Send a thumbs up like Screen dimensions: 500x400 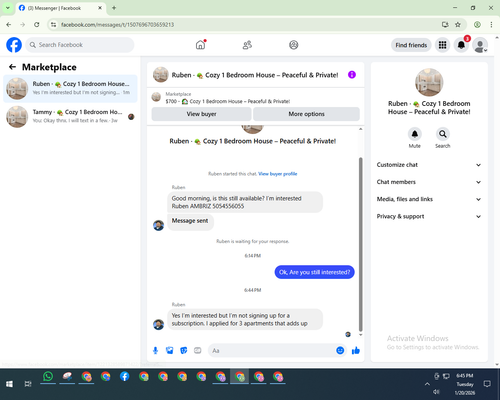(x=356, y=350)
